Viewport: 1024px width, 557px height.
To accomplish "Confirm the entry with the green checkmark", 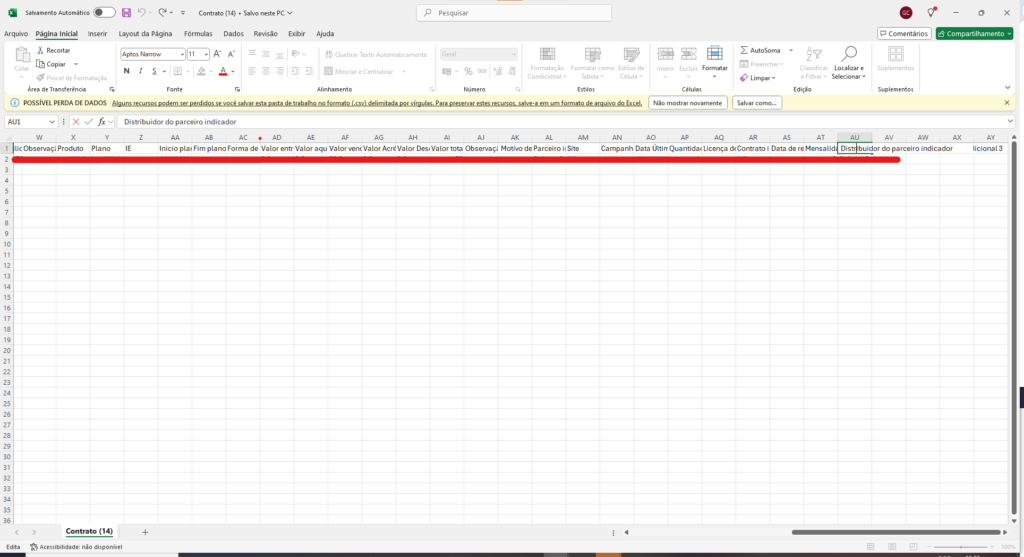I will coord(88,122).
